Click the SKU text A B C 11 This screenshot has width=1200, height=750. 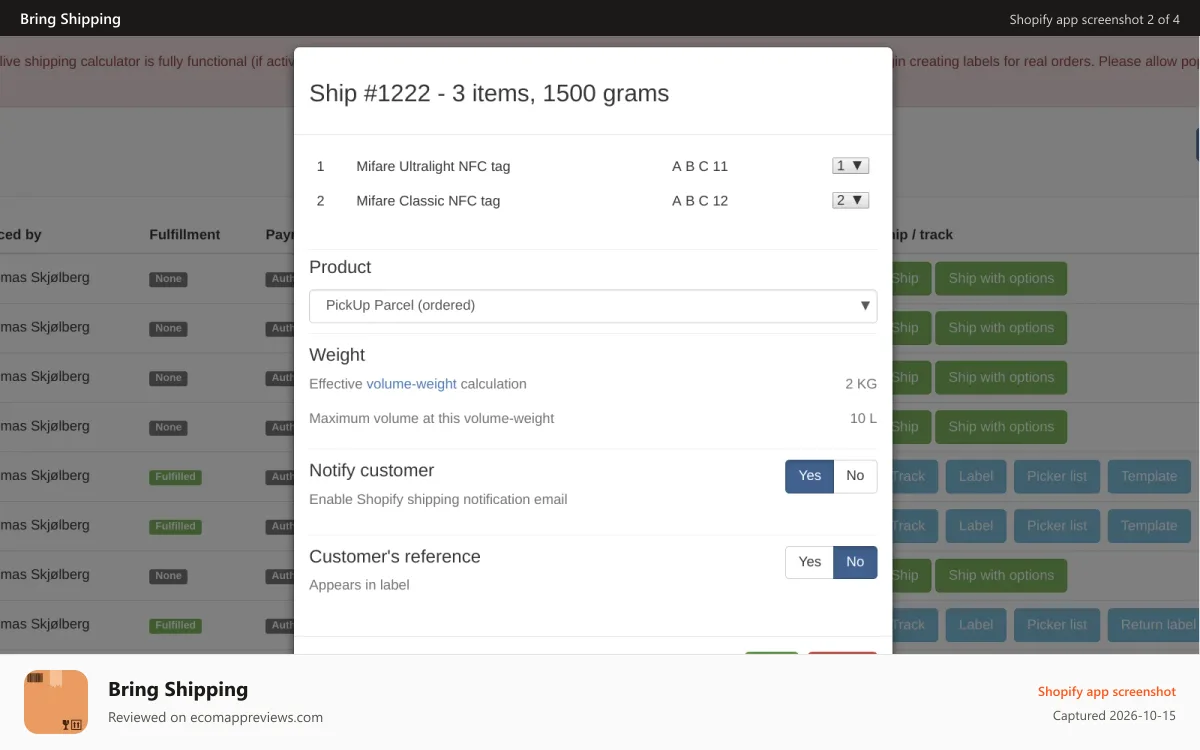(x=700, y=166)
